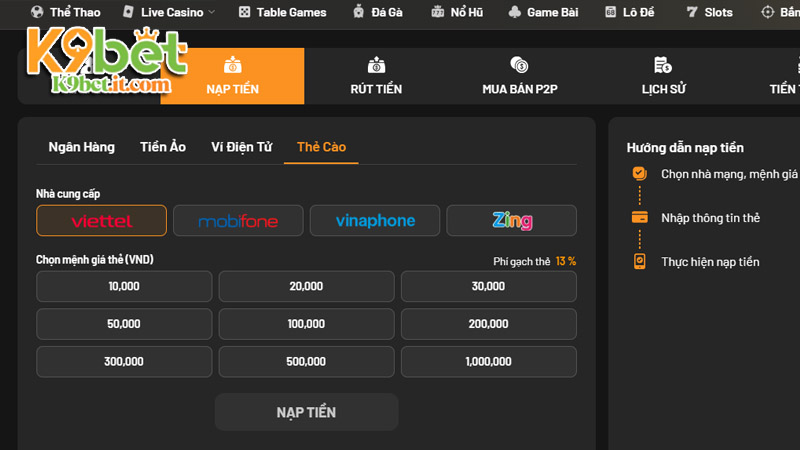Viewport: 800px width, 450px height.
Task: Click the NẠP TIỀN submit button
Action: coord(306,412)
